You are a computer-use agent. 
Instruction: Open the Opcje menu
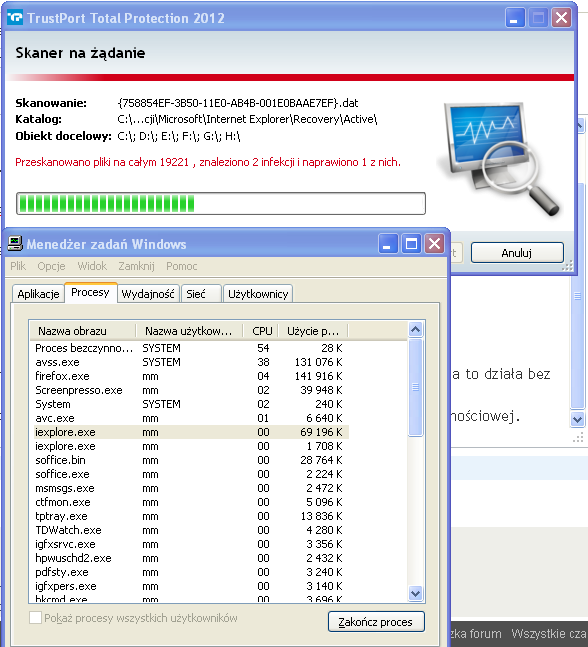(x=51, y=266)
